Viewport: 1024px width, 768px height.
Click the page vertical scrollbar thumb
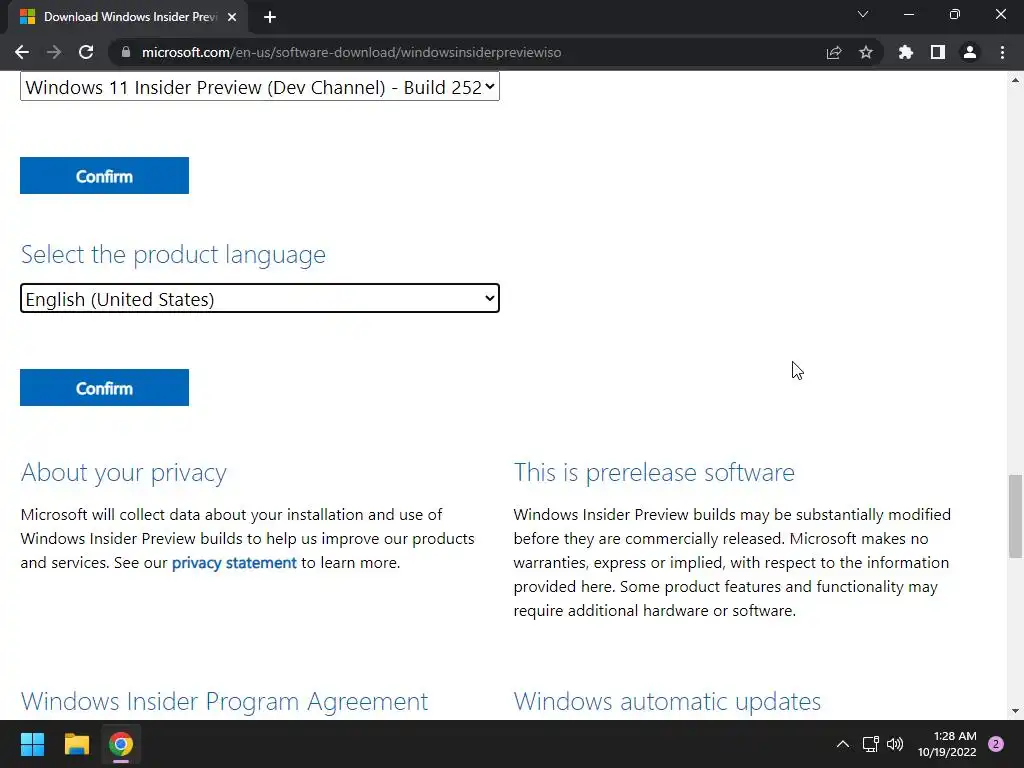click(x=1015, y=516)
